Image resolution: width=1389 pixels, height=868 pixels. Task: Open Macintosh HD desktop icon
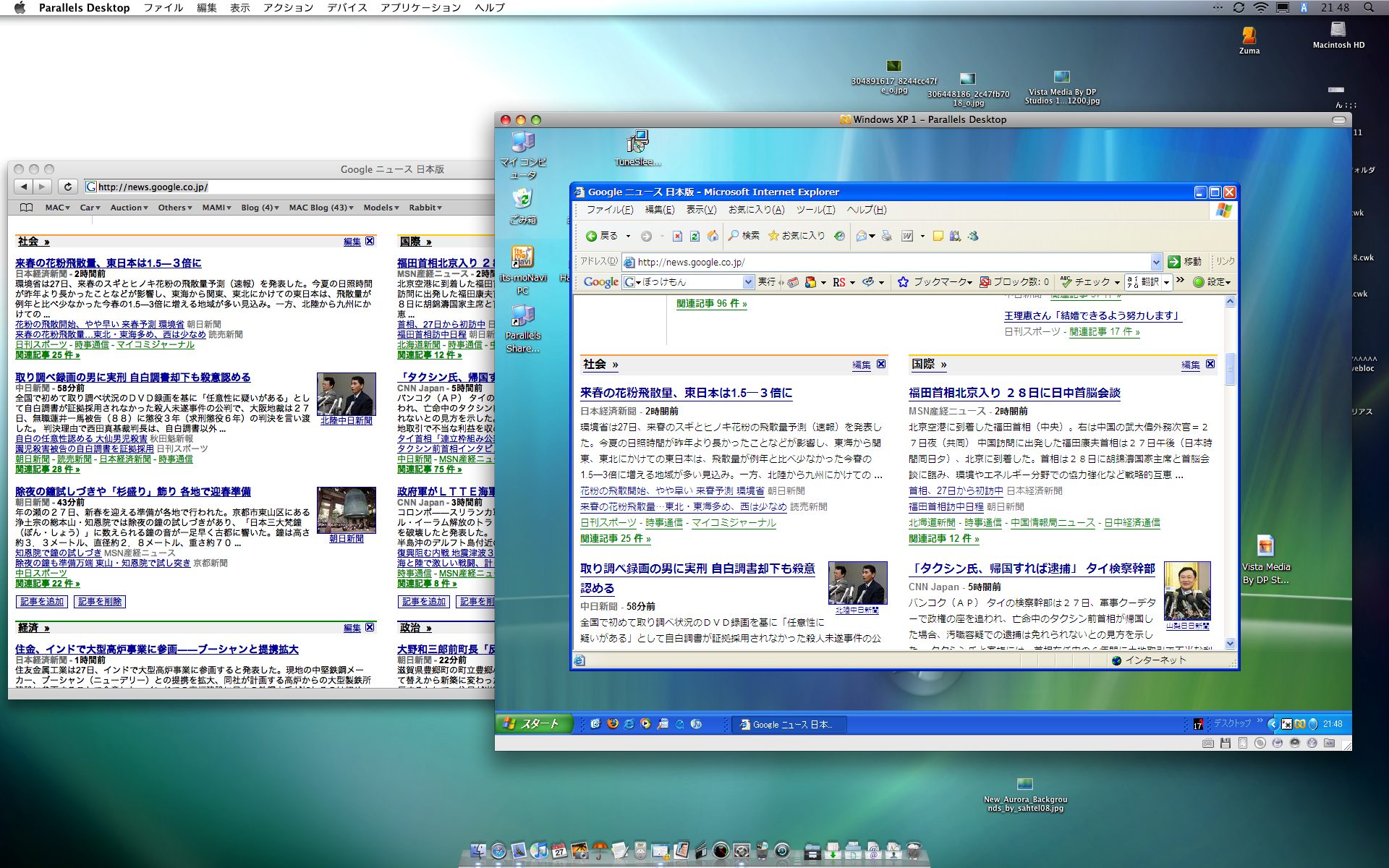[x=1338, y=35]
